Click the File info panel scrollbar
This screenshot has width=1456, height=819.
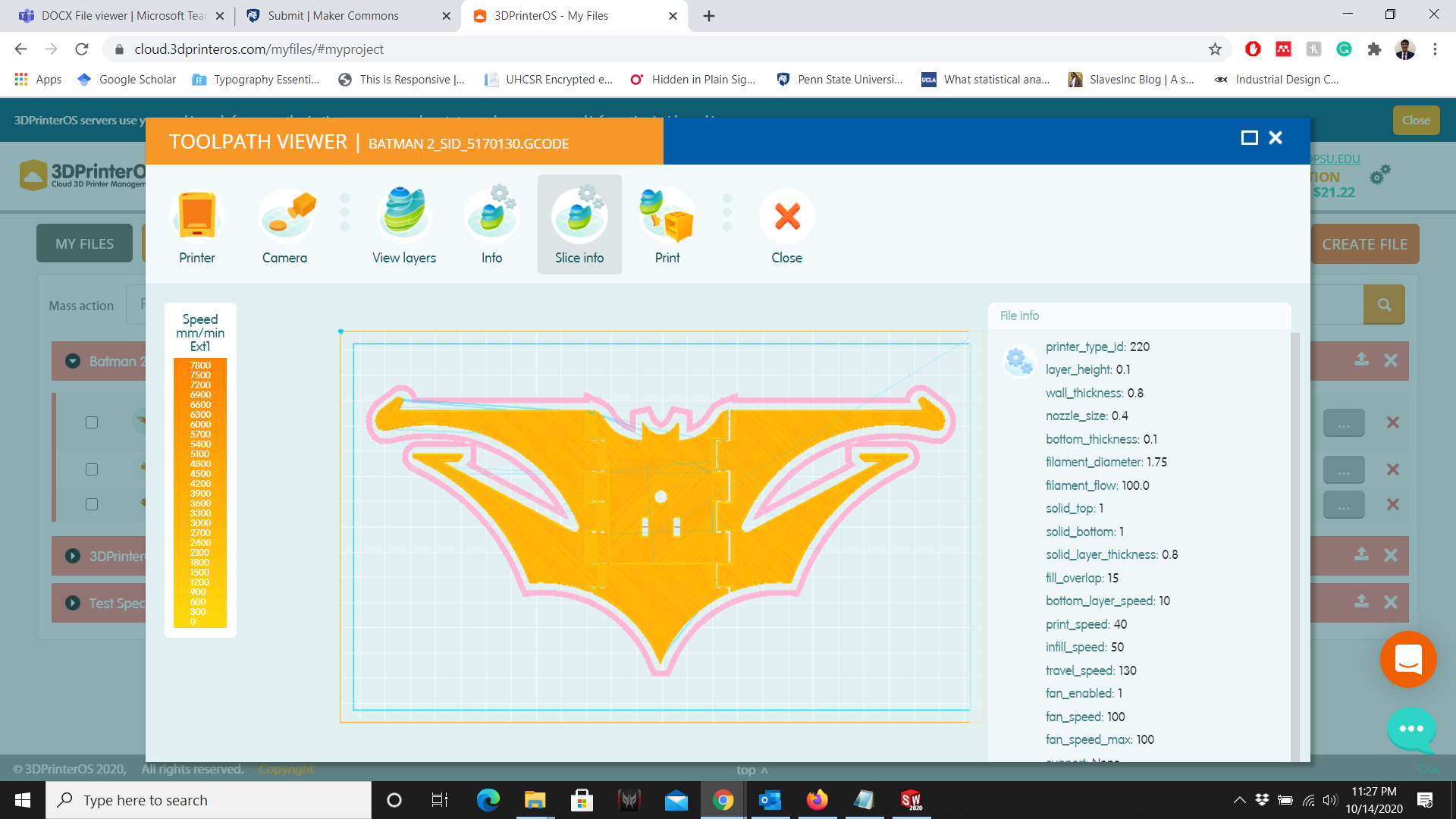pyautogui.click(x=1295, y=546)
